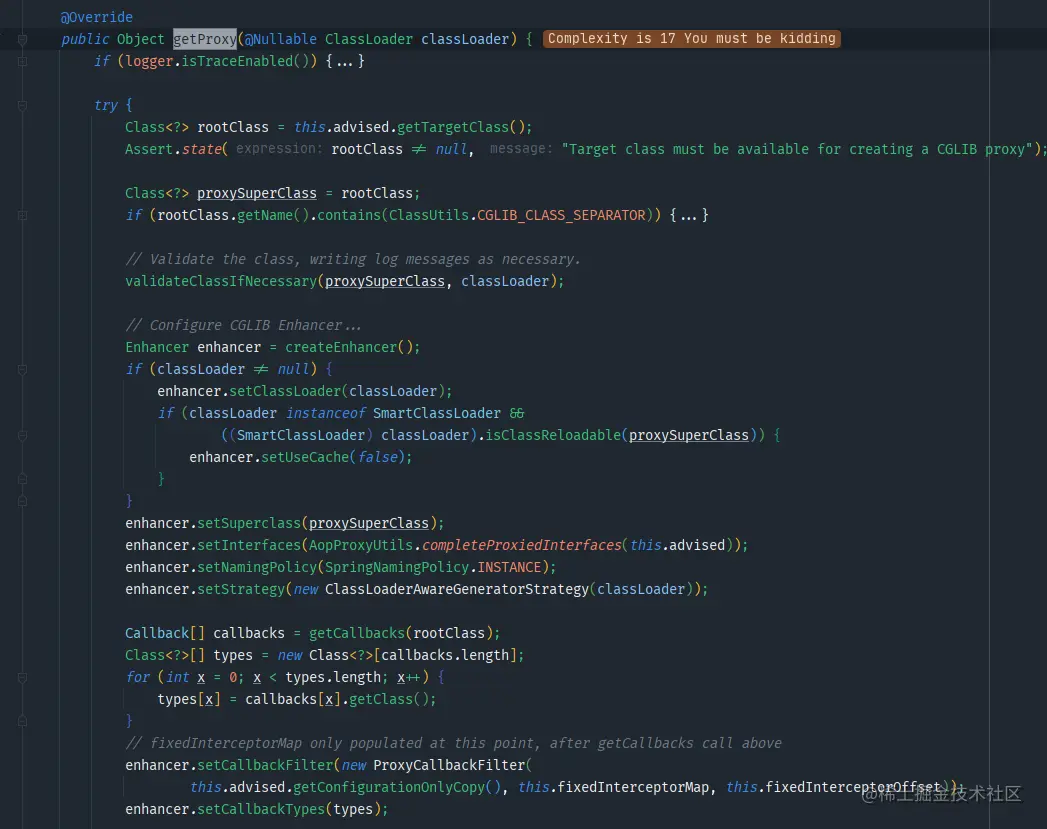Click SpringNamingPolicy in the setNamingPolicy line
The image size is (1047, 829).
point(397,568)
